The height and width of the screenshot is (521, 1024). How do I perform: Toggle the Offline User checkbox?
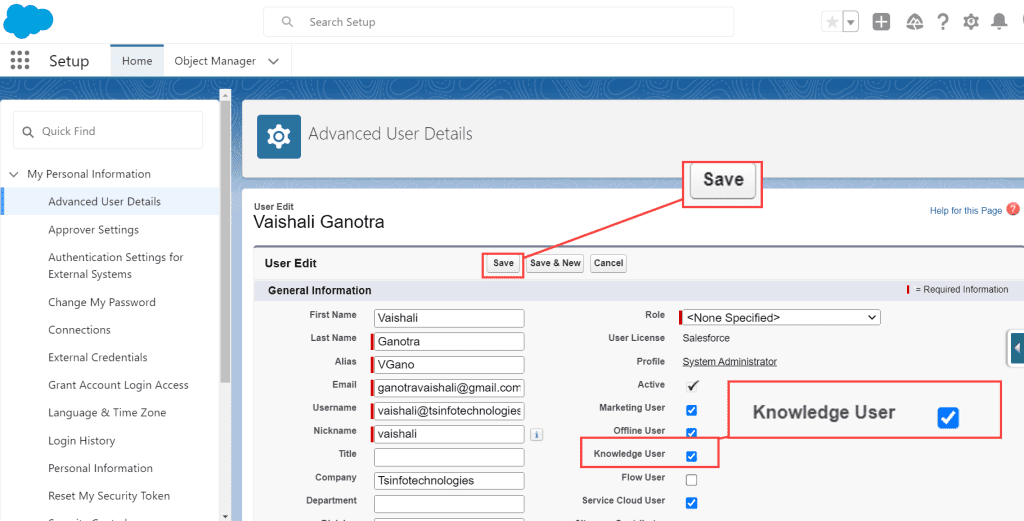point(692,433)
